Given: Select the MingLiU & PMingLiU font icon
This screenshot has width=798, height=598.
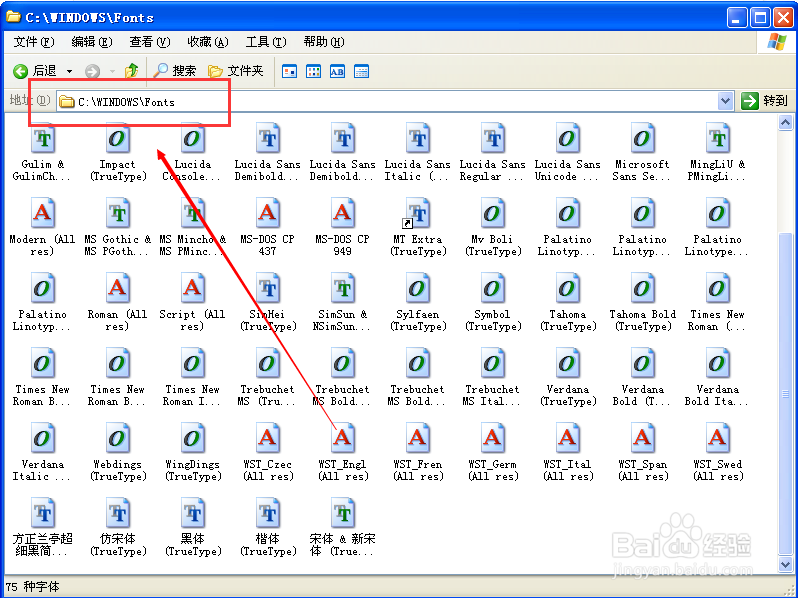Looking at the screenshot, I should [x=718, y=138].
